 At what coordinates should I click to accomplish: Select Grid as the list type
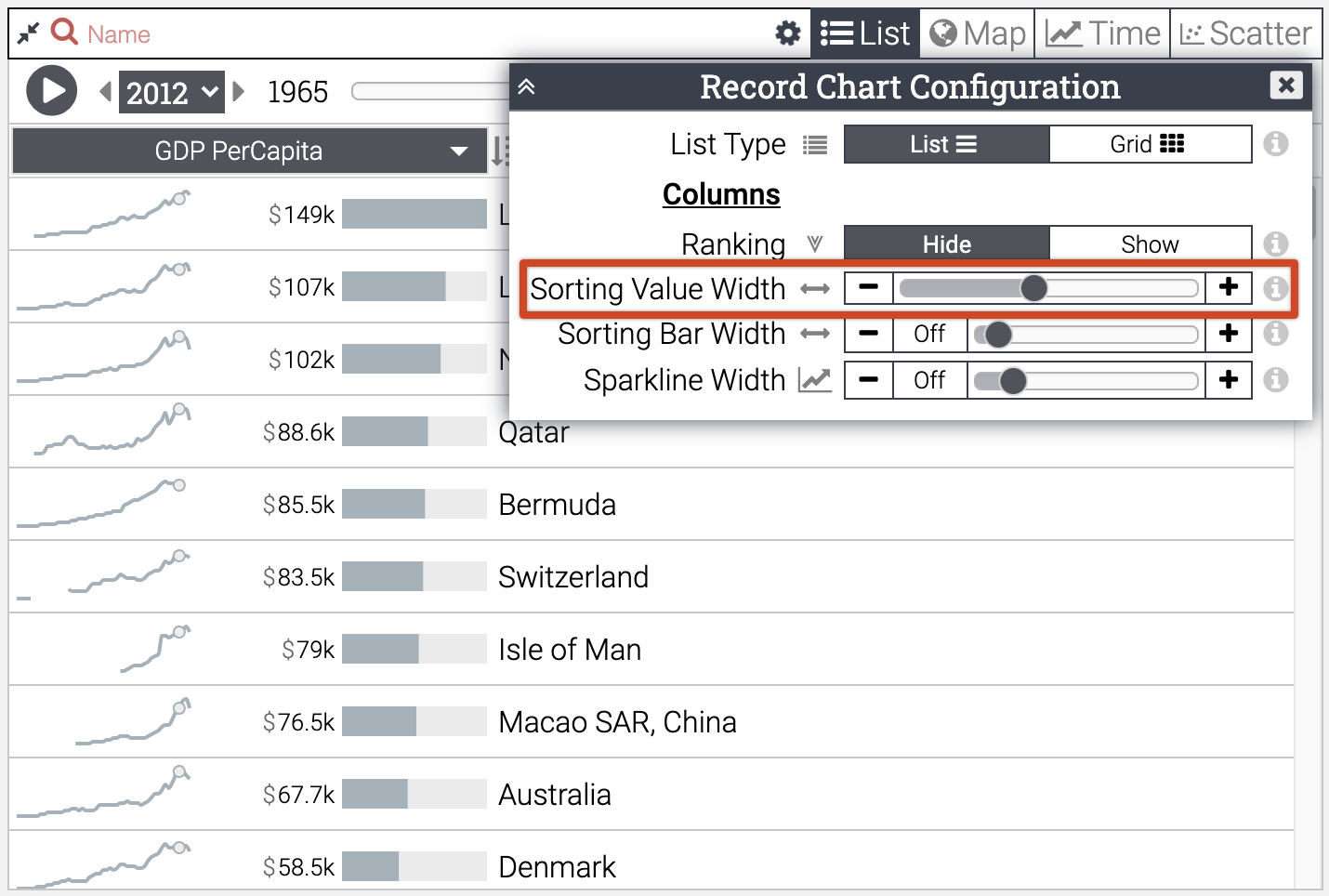pyautogui.click(x=1151, y=144)
